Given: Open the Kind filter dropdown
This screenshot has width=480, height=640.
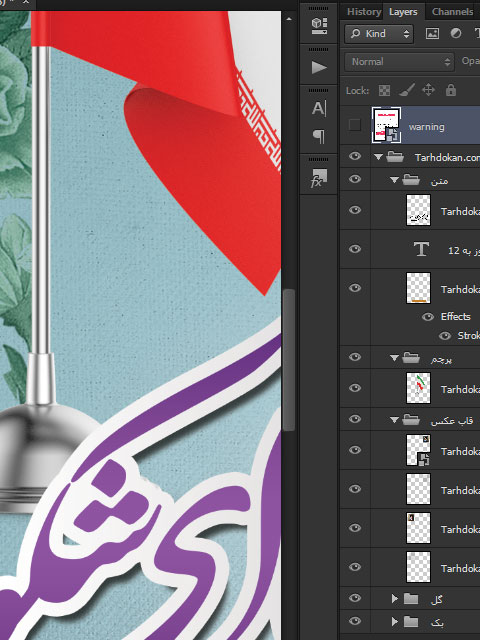Looking at the screenshot, I should (379, 33).
